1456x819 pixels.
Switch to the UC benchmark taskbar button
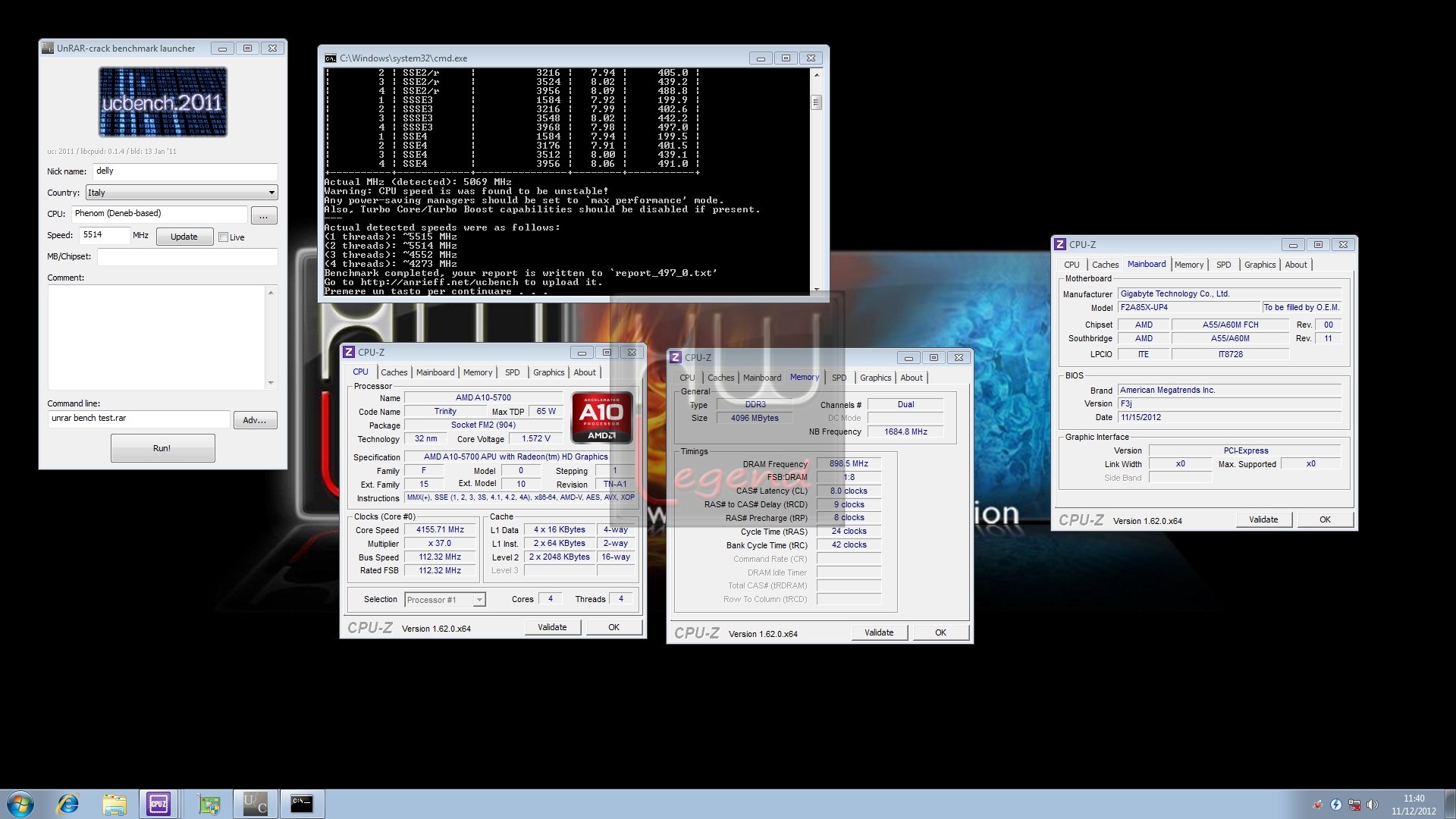[x=255, y=804]
